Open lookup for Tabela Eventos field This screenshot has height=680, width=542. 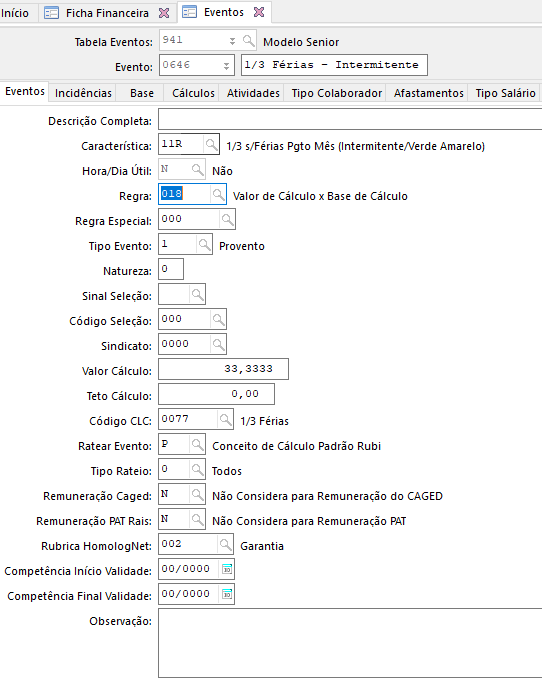click(x=248, y=41)
